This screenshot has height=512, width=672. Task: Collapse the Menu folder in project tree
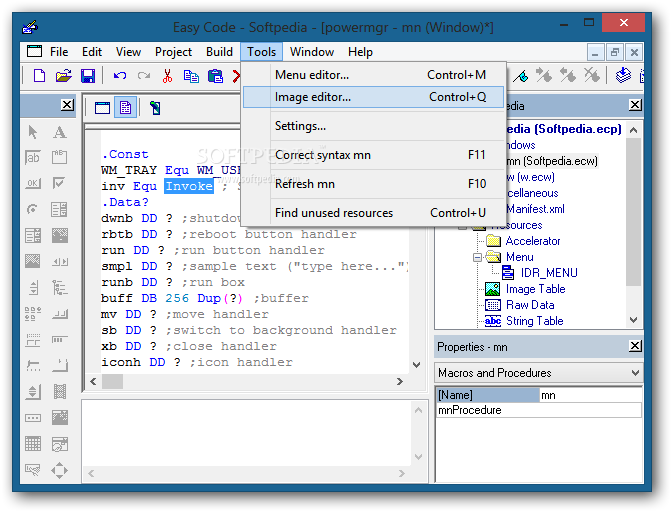tap(477, 257)
